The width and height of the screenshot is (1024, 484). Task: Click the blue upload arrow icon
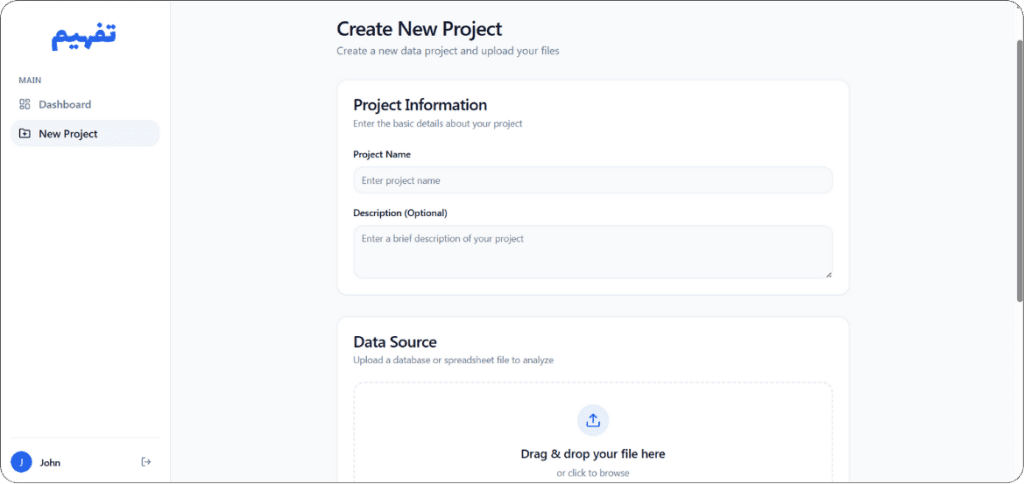[593, 420]
